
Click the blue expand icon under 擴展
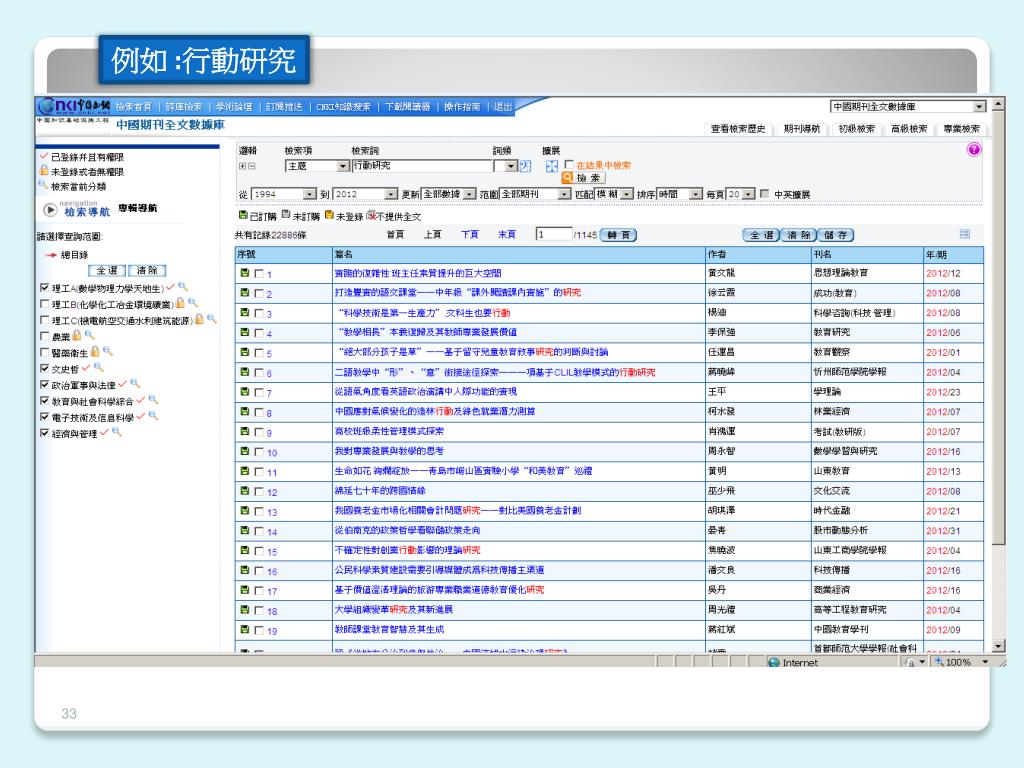coord(550,165)
